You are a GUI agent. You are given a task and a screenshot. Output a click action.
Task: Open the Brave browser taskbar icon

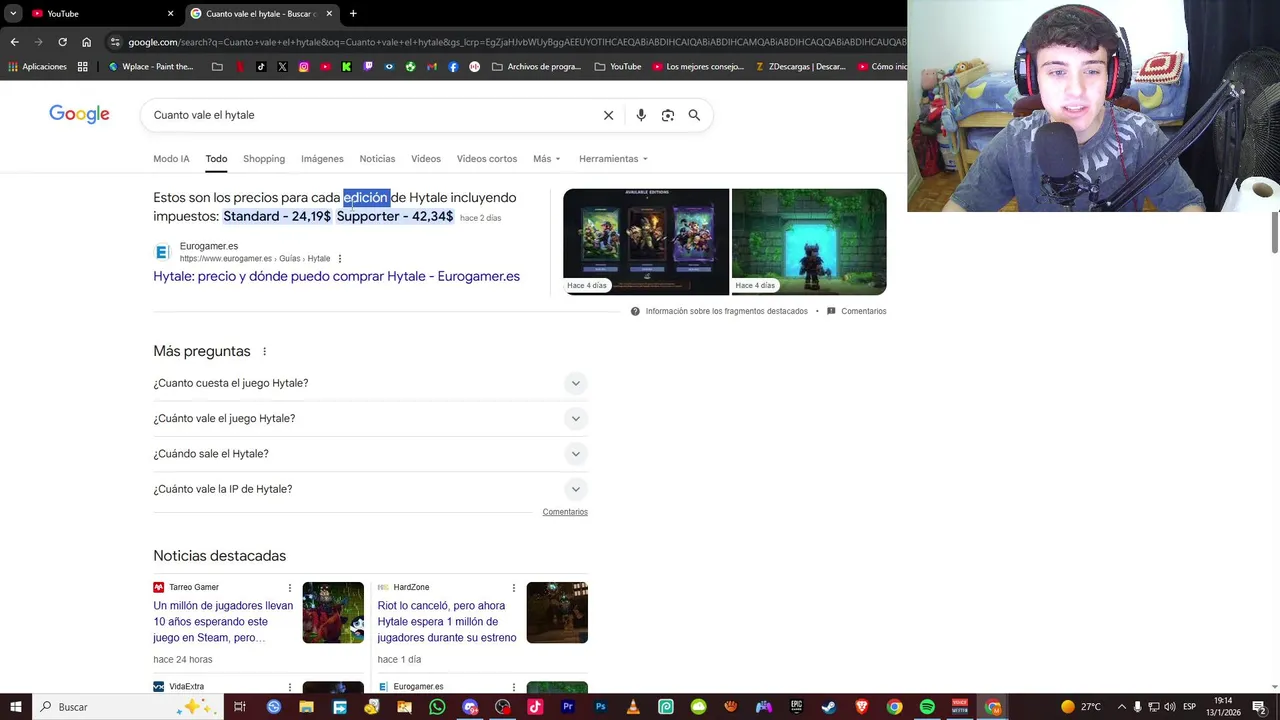coord(862,707)
